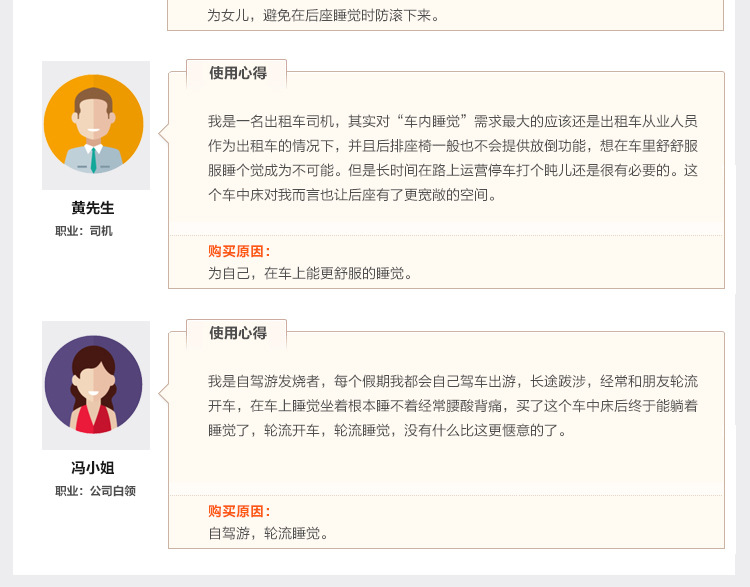The width and height of the screenshot is (750, 587).
Task: Click the 职业：公司白领 occupation text
Action: 96,491
